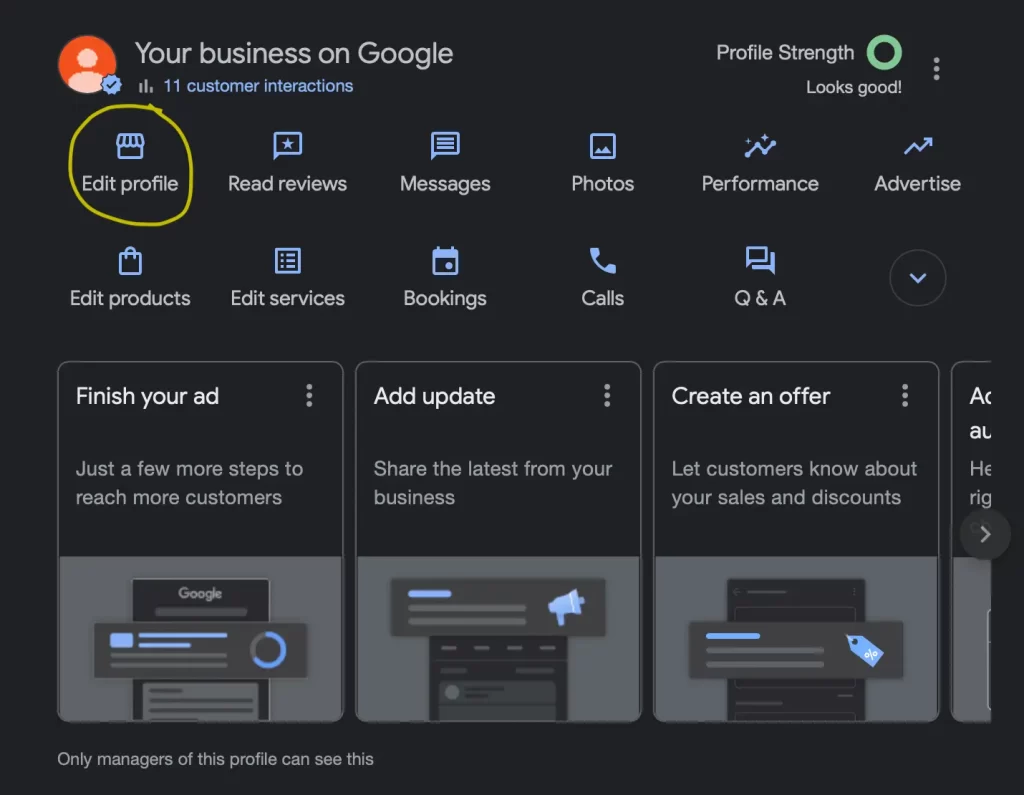This screenshot has height=795, width=1024.
Task: Open the Edit products shopping bag icon
Action: 130,261
